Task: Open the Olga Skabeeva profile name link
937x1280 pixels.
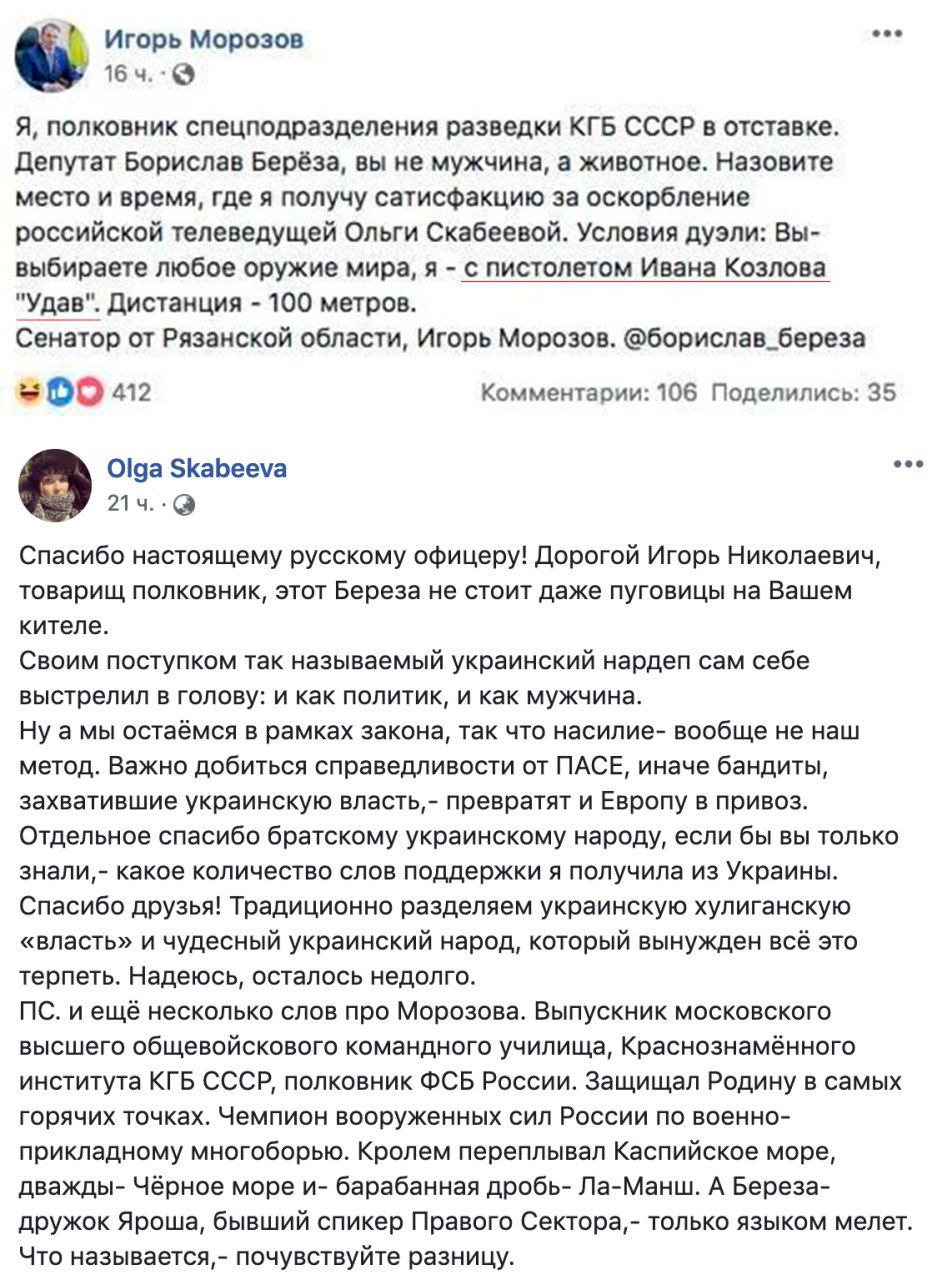Action: 196,469
